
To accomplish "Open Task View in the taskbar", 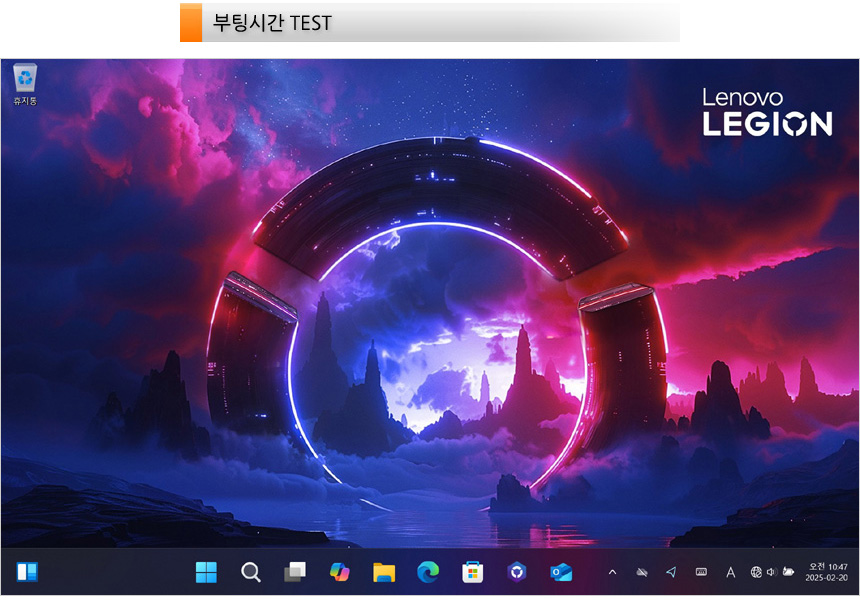I will 295,572.
